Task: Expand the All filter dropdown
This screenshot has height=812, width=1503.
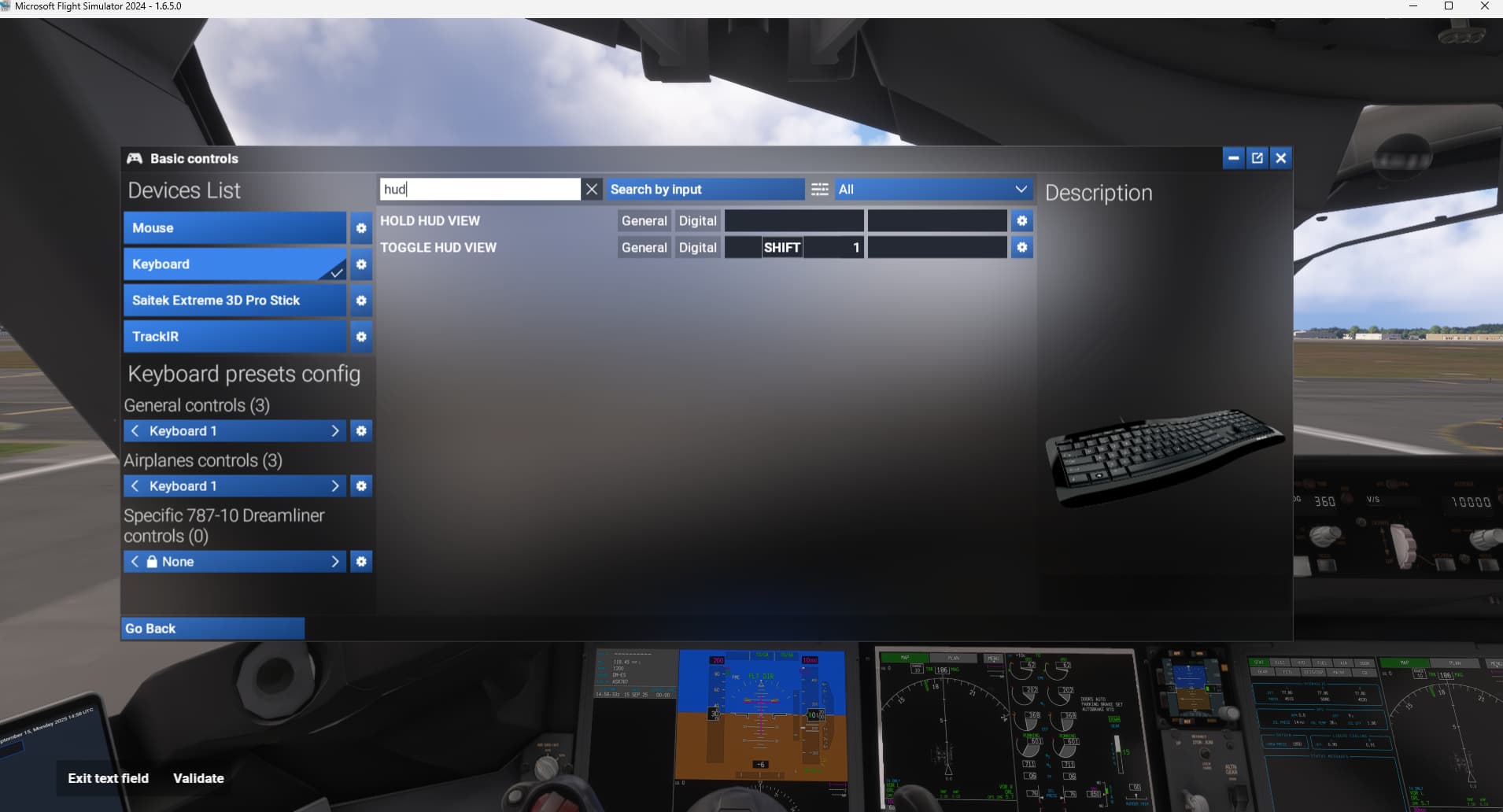Action: [933, 190]
